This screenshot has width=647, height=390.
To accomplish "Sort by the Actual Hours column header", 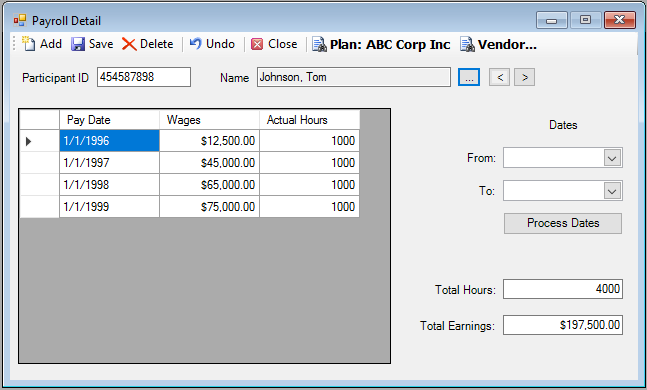I will 309,120.
